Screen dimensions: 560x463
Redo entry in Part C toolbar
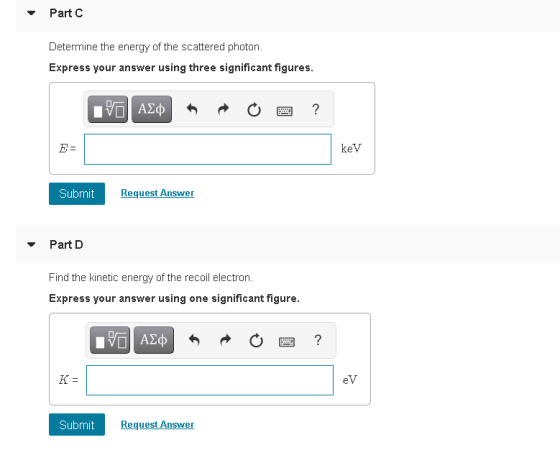click(x=224, y=109)
